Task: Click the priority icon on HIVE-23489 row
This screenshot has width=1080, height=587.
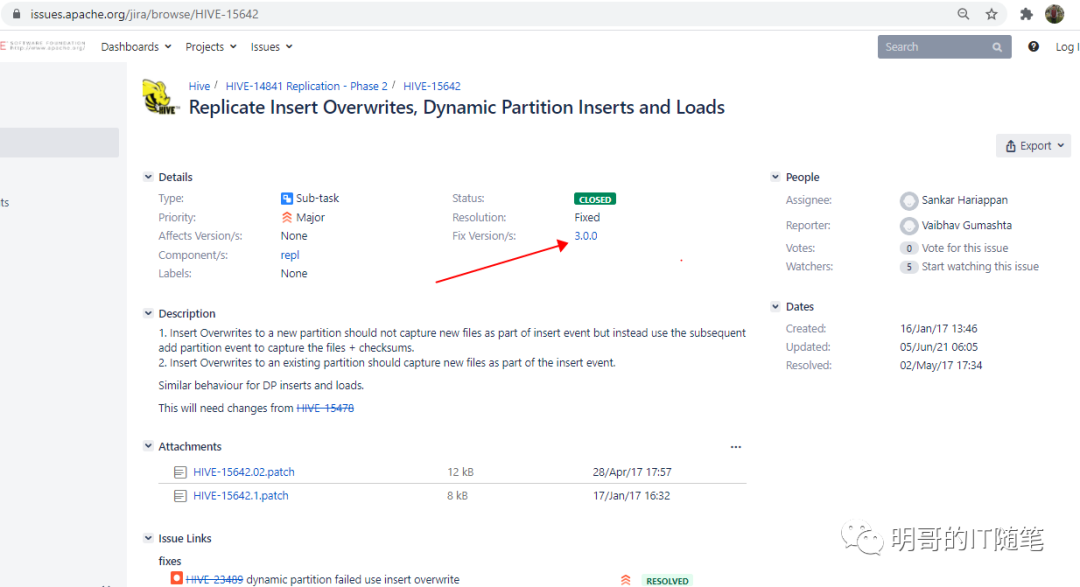Action: click(625, 580)
